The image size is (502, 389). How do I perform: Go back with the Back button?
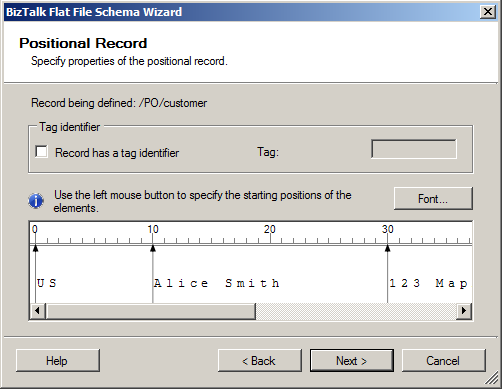coord(260,360)
